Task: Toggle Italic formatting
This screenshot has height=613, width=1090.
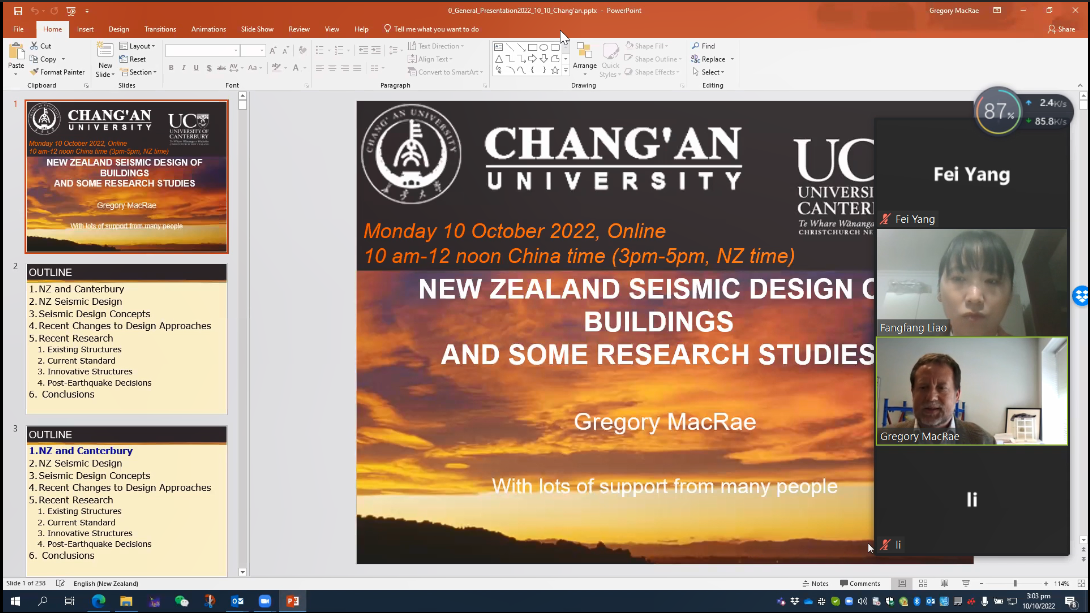Action: pos(184,68)
